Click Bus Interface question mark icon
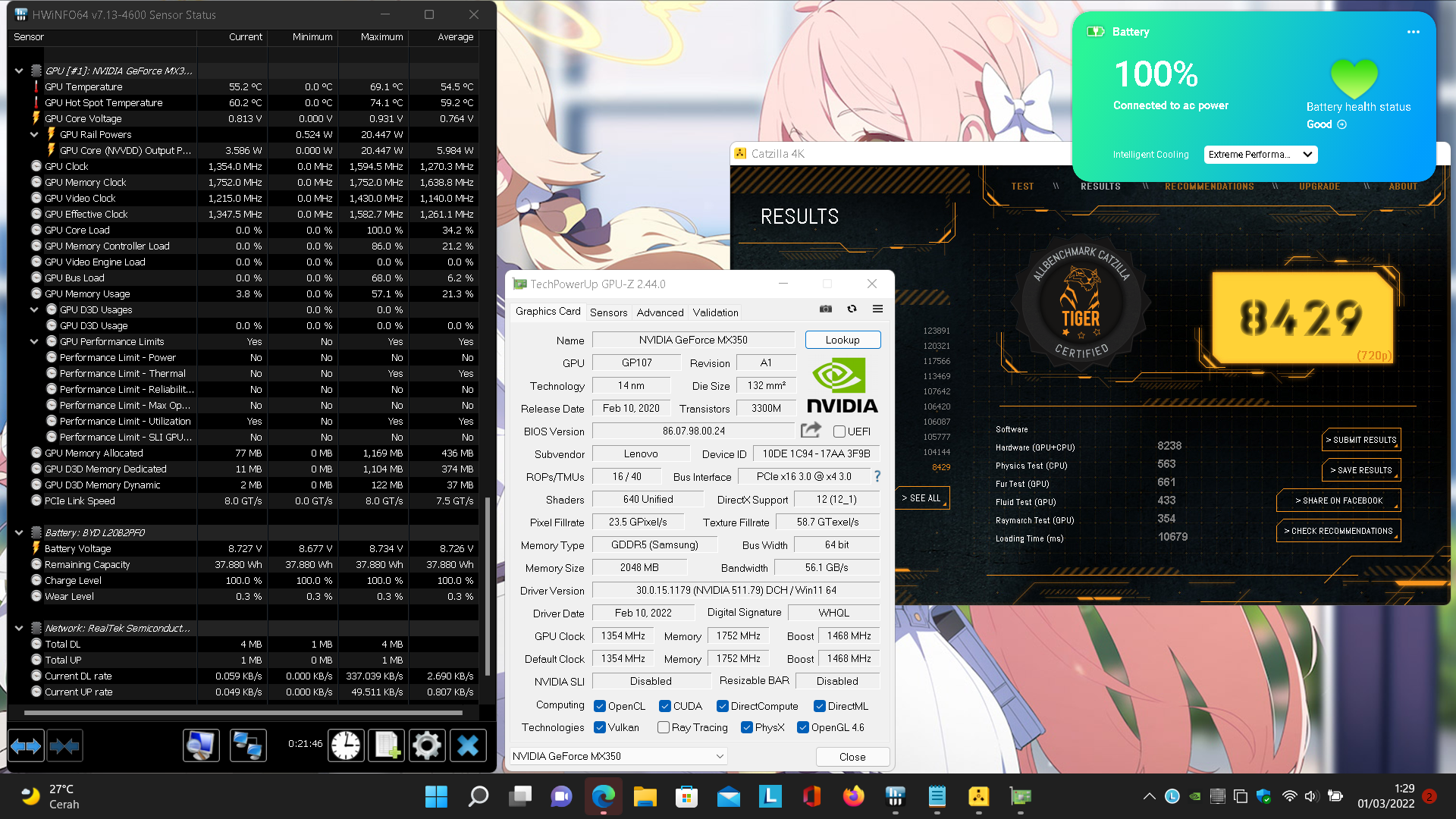The image size is (1456, 819). coord(877,476)
